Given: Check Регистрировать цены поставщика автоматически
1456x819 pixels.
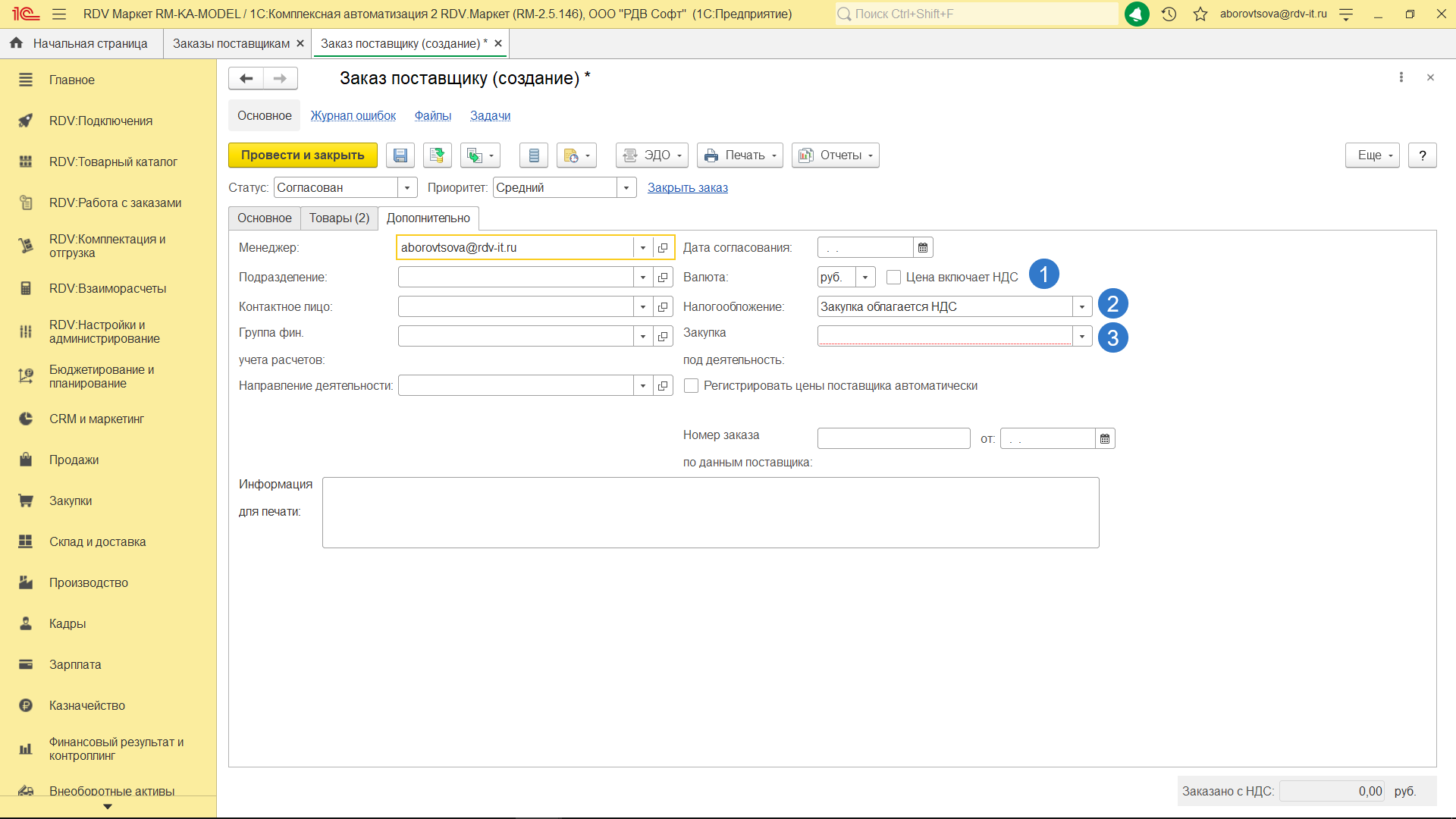Looking at the screenshot, I should point(691,386).
